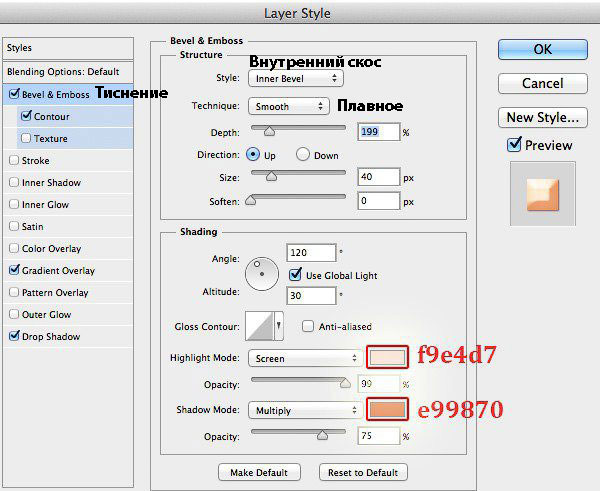Screen dimensions: 600x491
Task: Click the Shadow Opacity slider handle
Action: [x=323, y=435]
